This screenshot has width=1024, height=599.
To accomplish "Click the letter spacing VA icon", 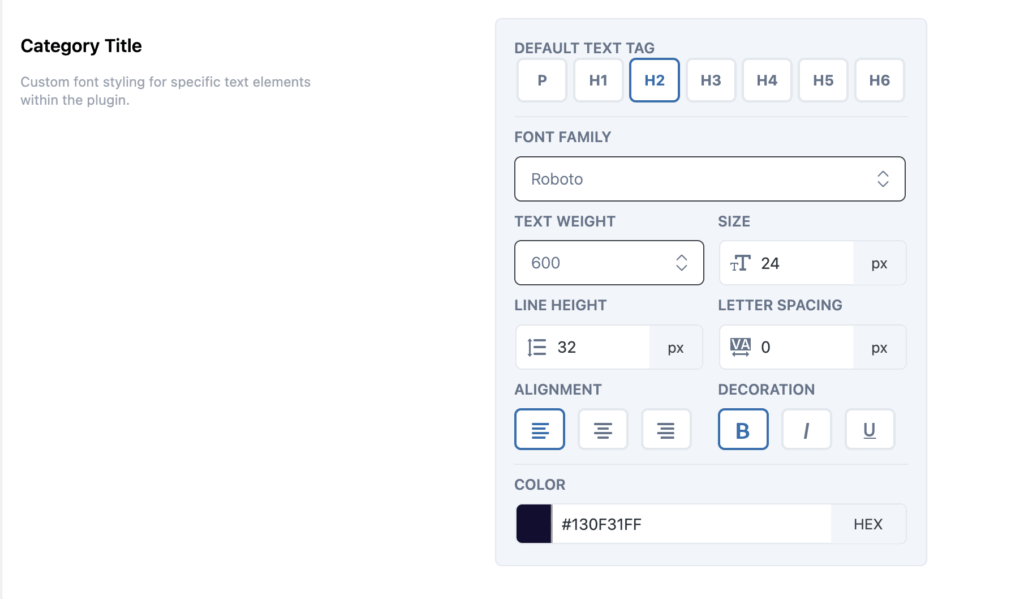I will (x=738, y=346).
